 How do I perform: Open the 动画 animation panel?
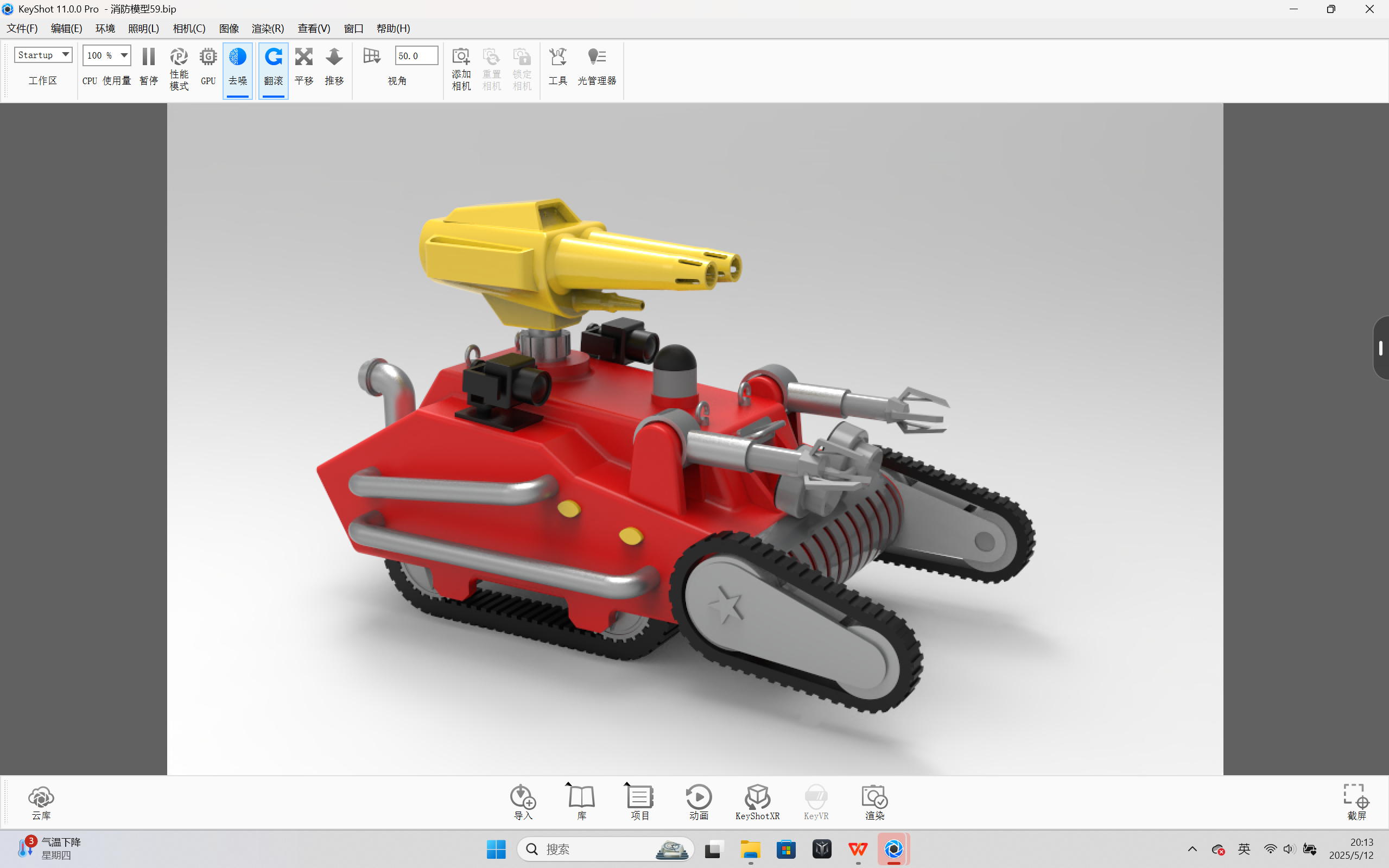[x=699, y=801]
